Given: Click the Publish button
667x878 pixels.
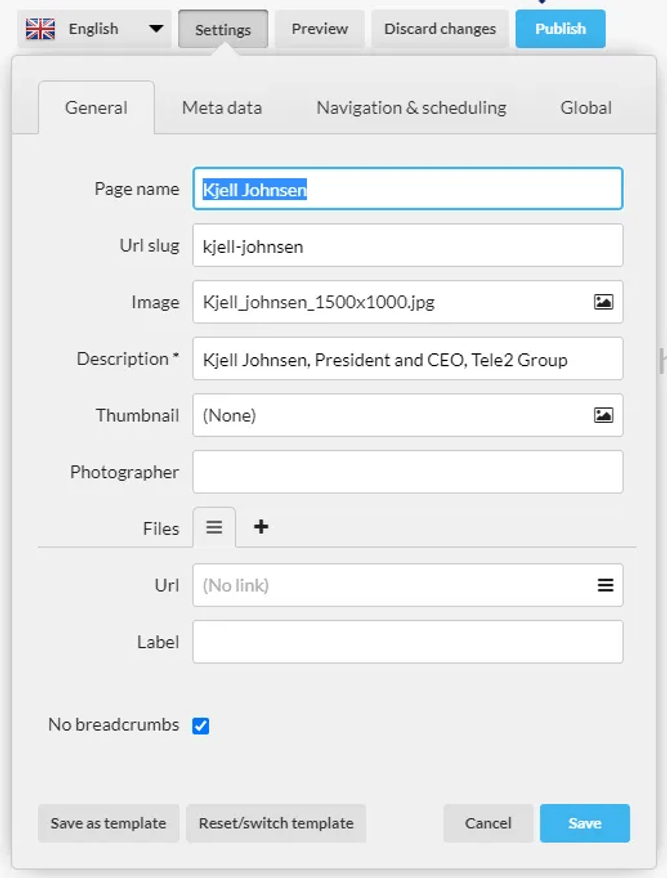Looking at the screenshot, I should point(561,29).
